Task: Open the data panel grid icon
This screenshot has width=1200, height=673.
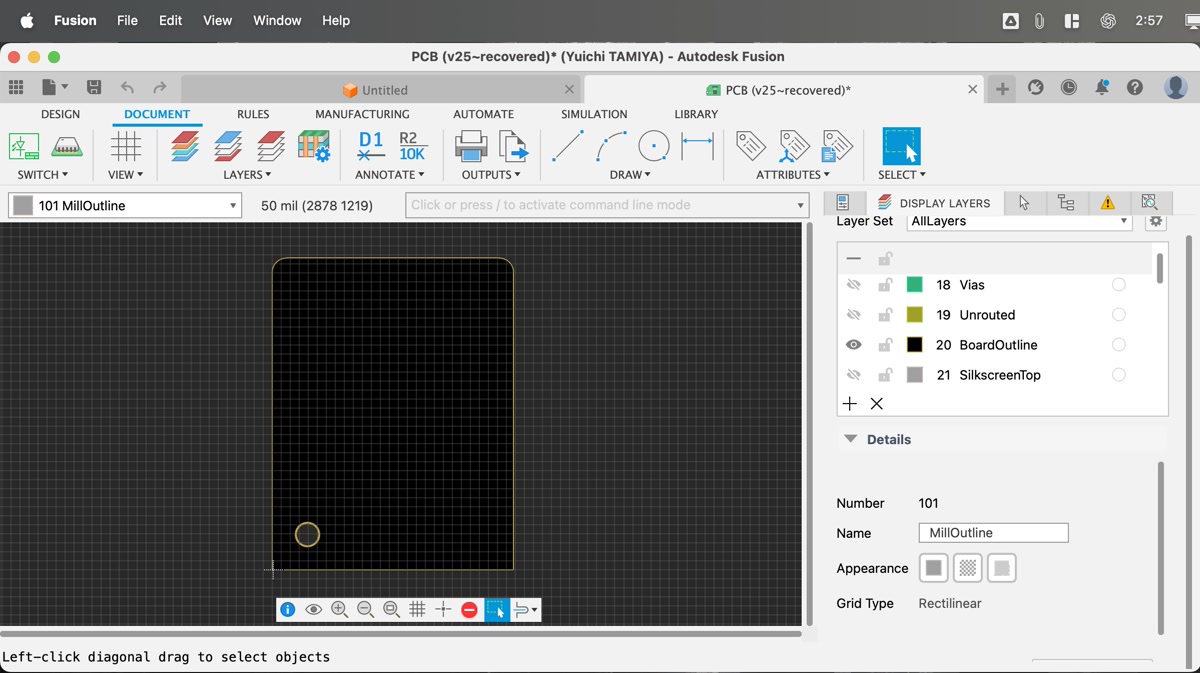Action: (x=16, y=88)
